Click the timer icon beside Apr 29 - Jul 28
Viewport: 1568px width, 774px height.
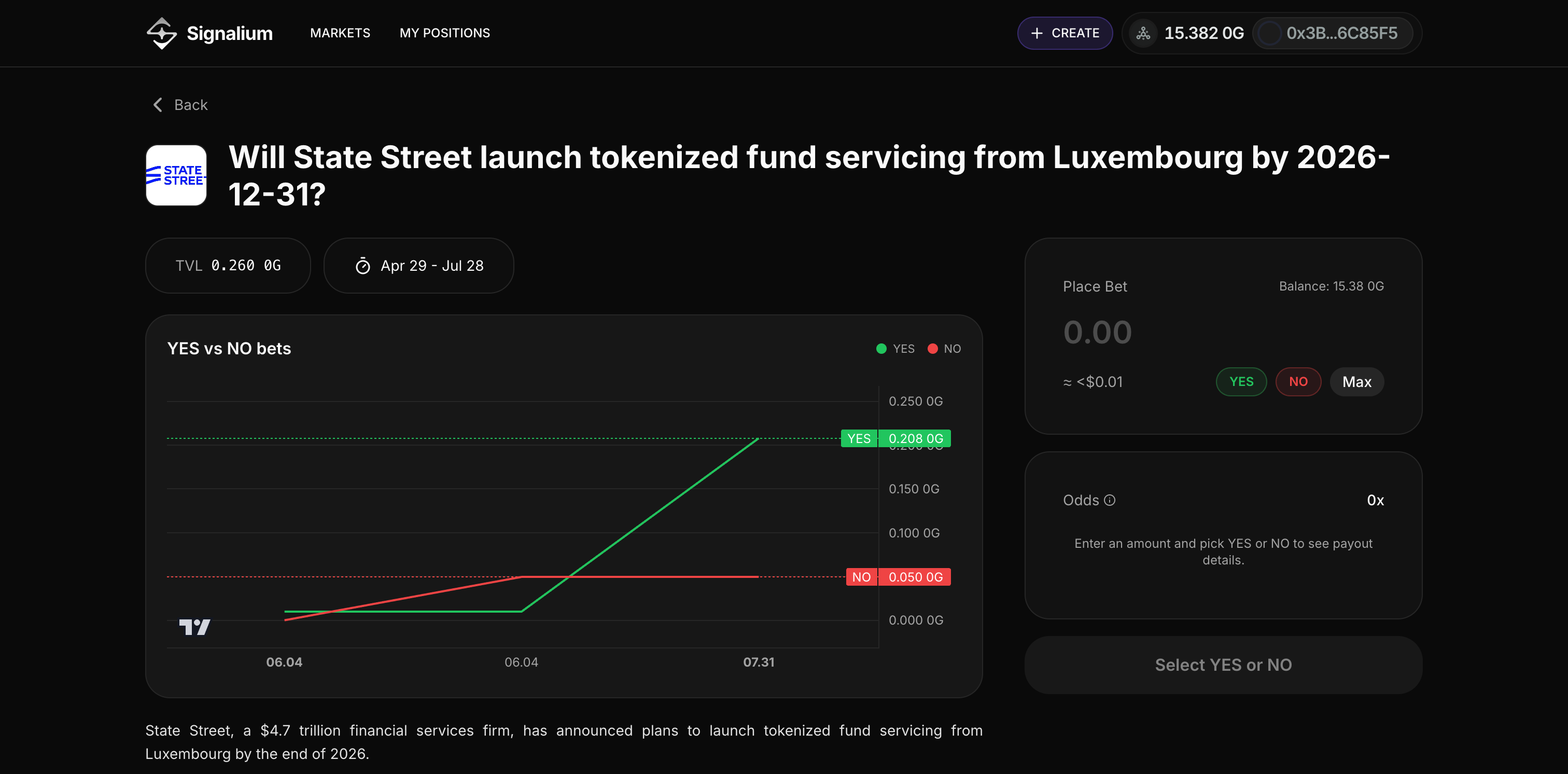[x=363, y=266]
